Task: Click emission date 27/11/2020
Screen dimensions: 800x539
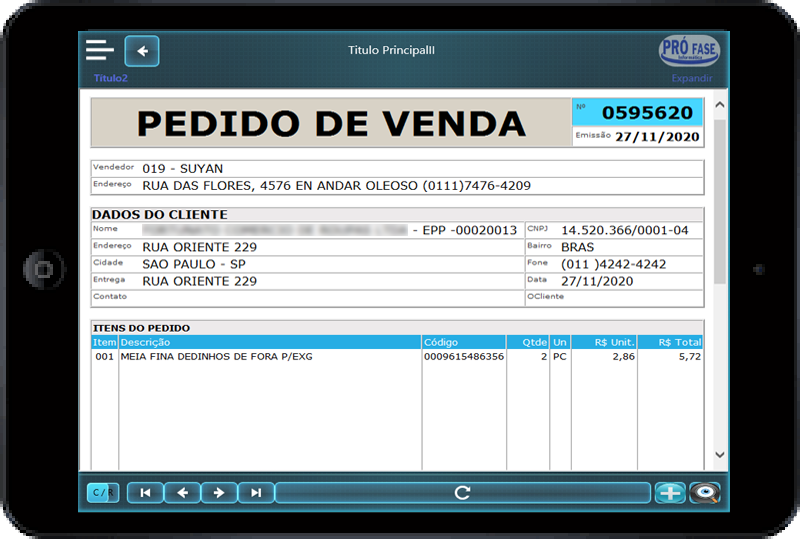Action: 657,137
